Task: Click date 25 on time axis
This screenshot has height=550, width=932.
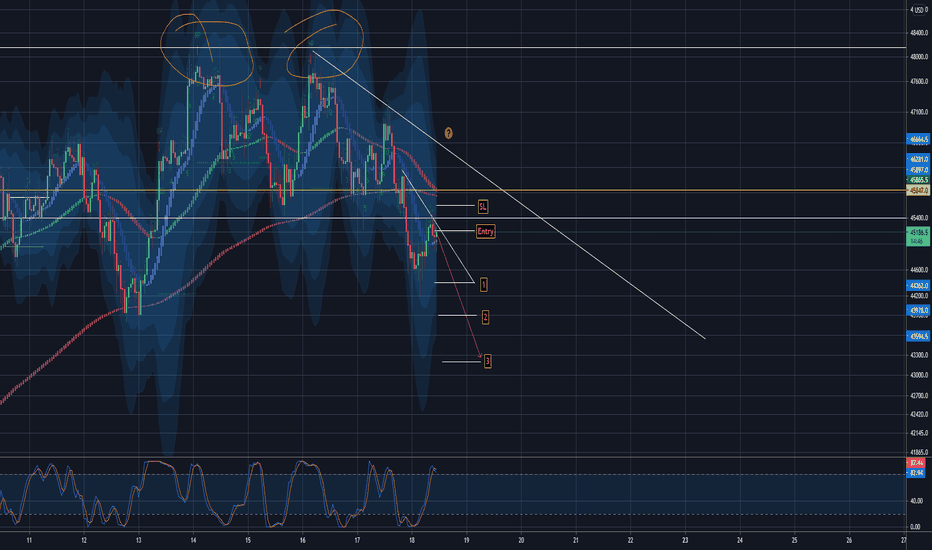Action: [795, 540]
